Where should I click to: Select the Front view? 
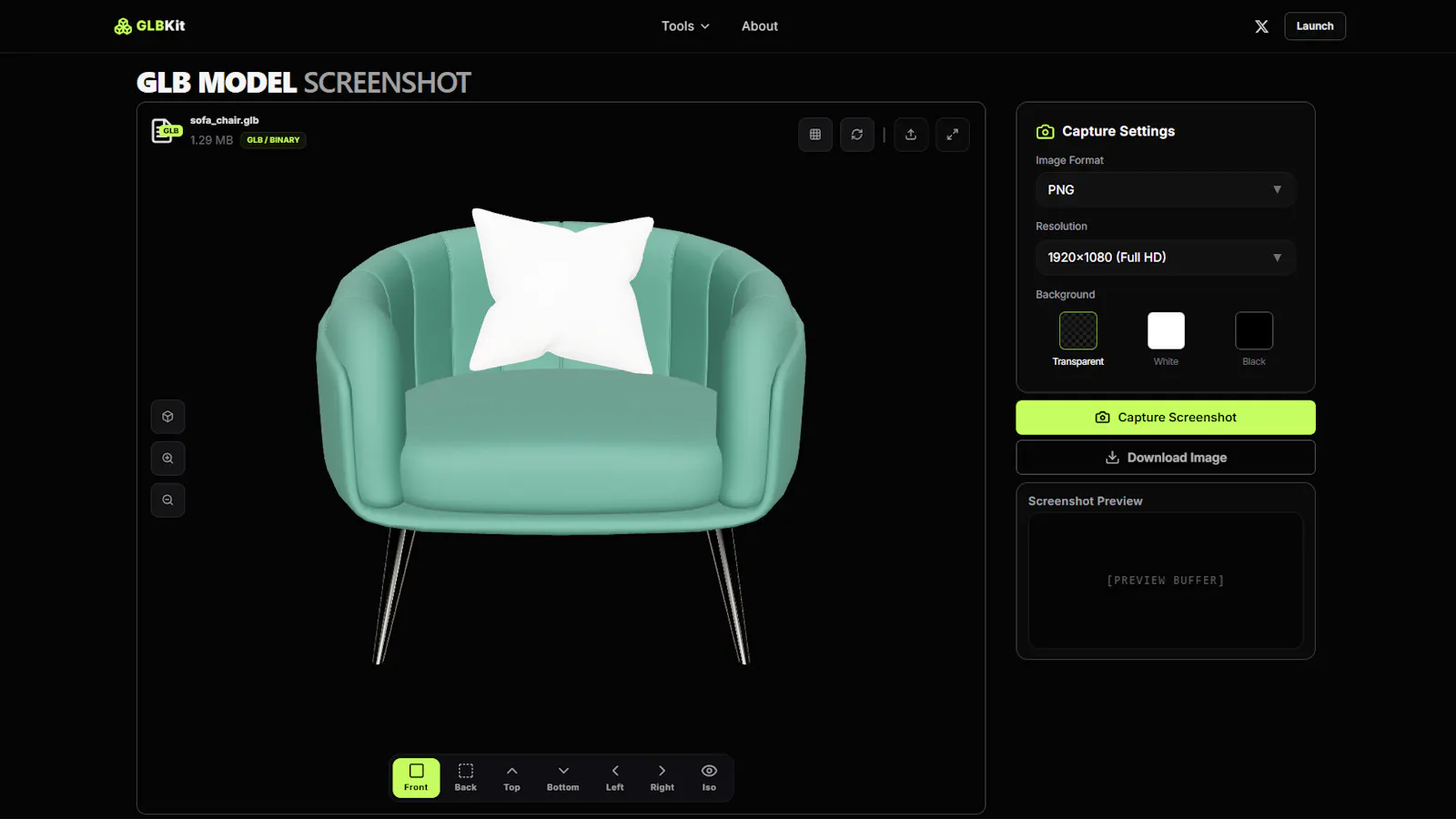[x=416, y=778]
